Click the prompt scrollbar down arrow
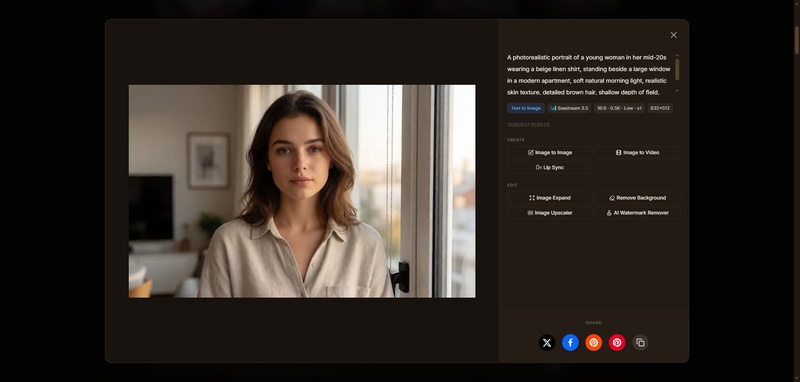Screen dimensions: 800x382 point(677,91)
